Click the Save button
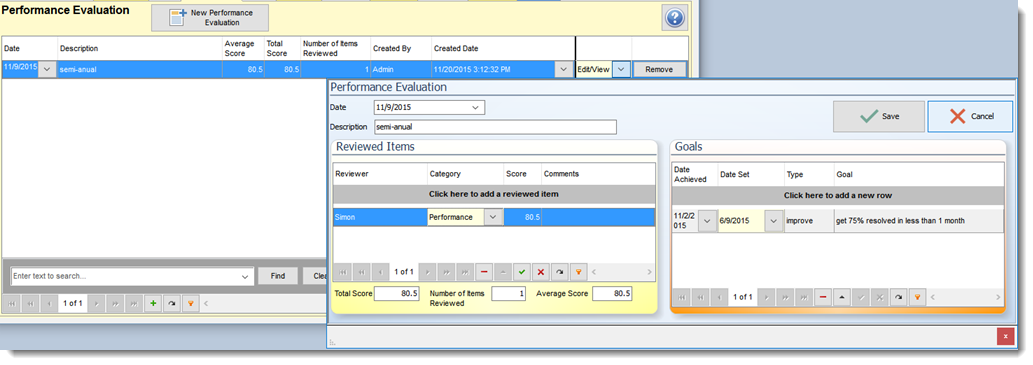This screenshot has height=365, width=1033. 879,117
